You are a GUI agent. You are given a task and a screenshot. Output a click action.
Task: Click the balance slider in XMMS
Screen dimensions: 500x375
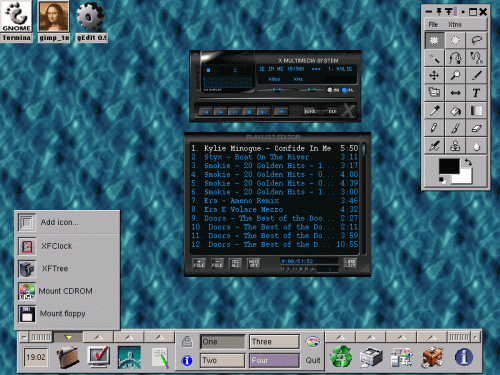pos(312,90)
